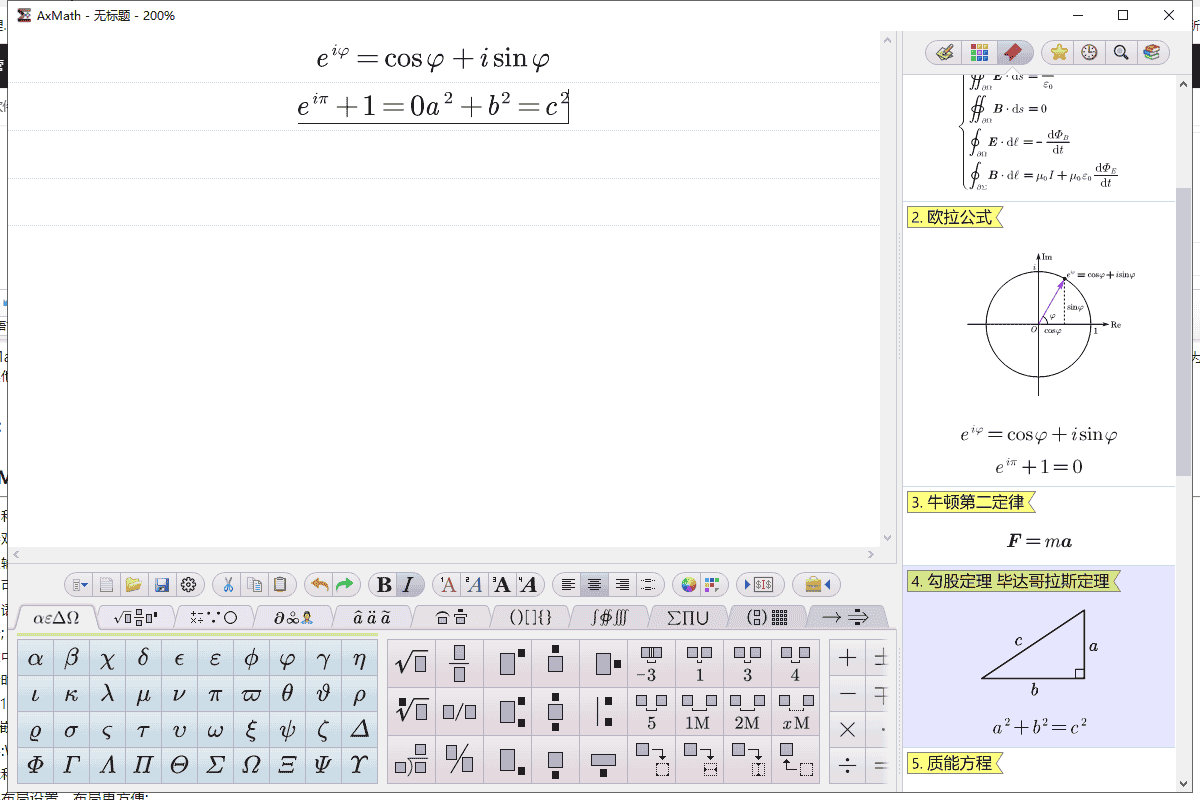This screenshot has width=1200, height=800.
Task: Select the center alignment toolbar item
Action: pyautogui.click(x=594, y=585)
